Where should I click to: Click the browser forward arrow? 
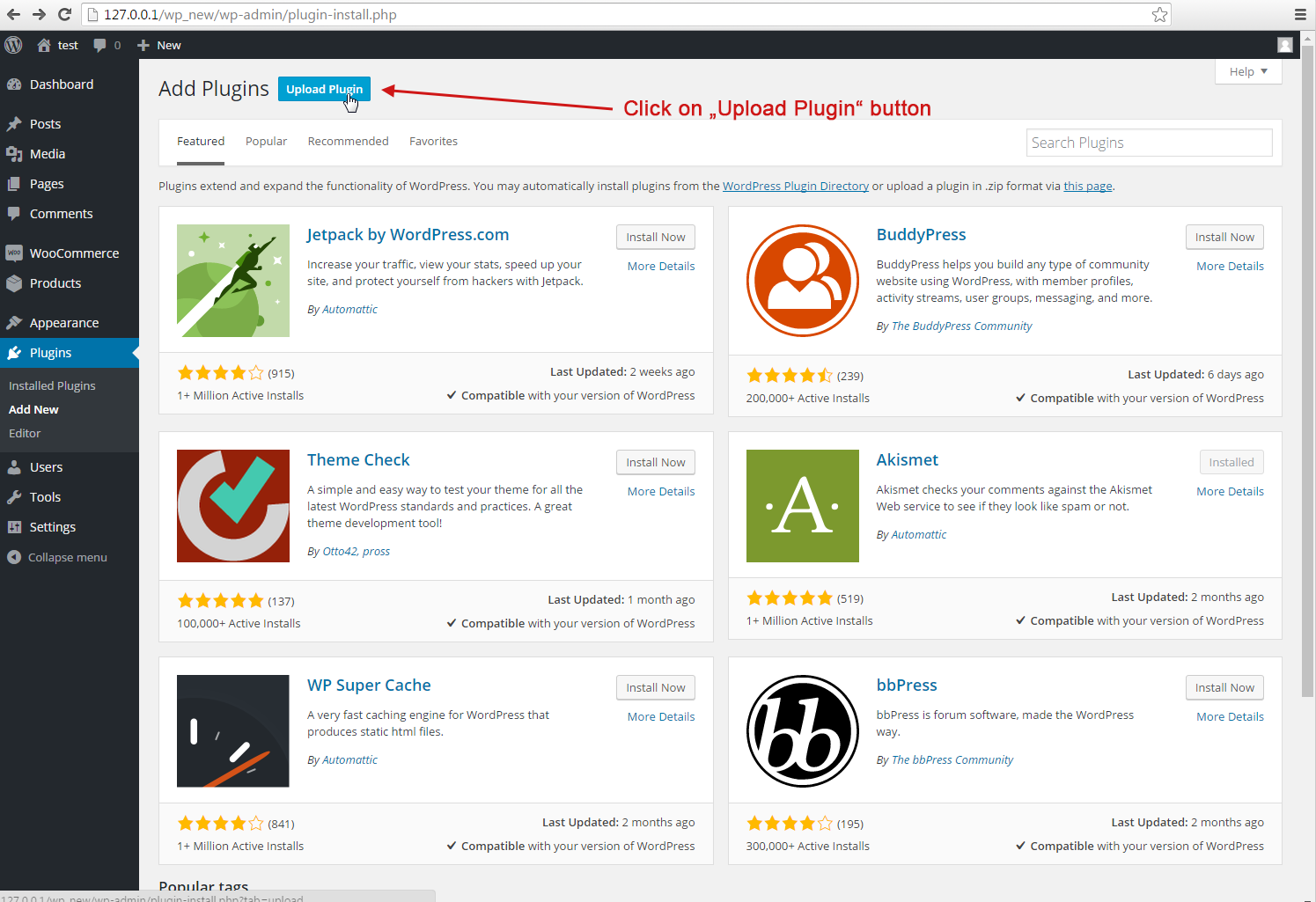point(39,14)
